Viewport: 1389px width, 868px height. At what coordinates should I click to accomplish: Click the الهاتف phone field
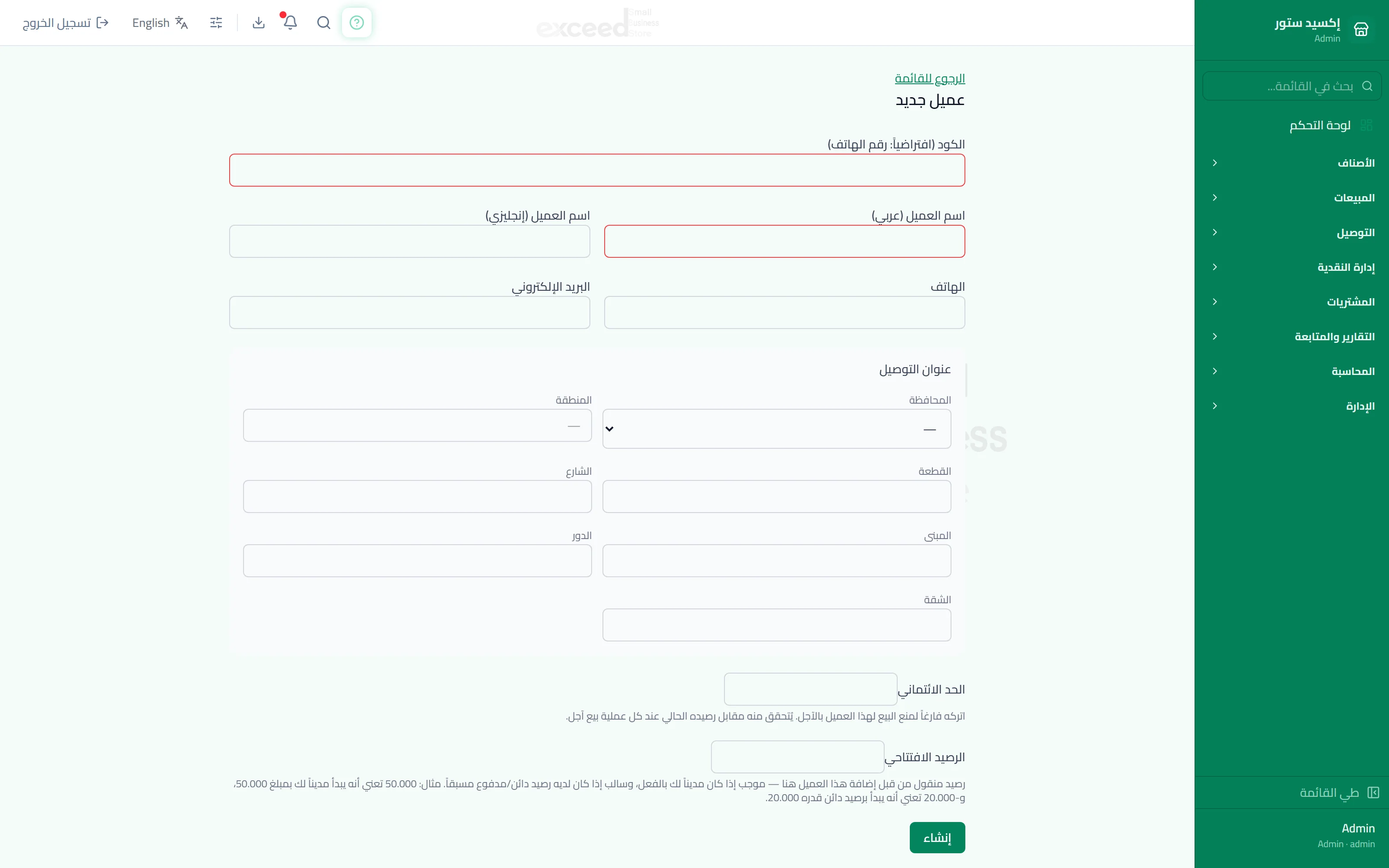point(784,312)
